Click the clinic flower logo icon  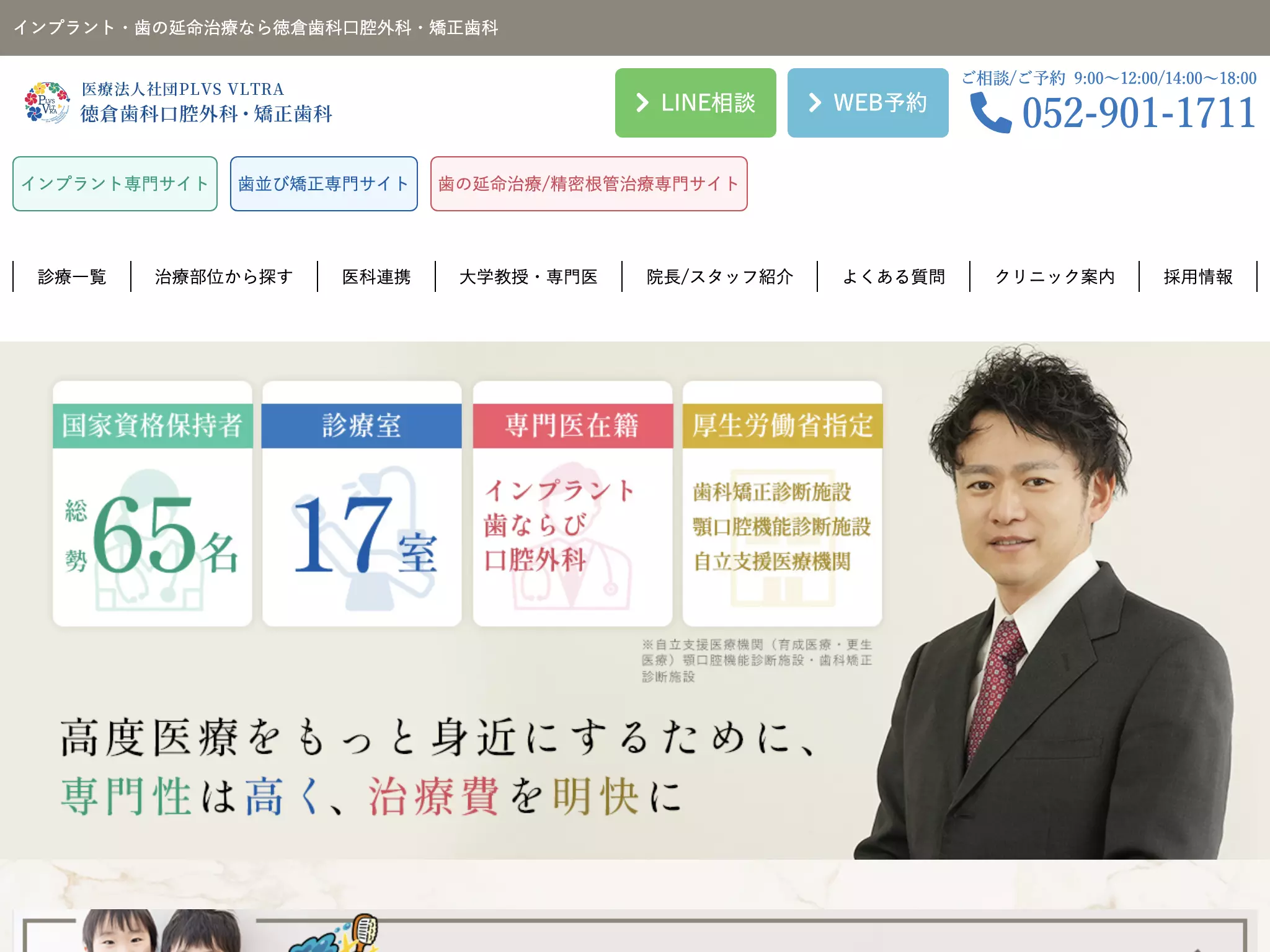pos(47,103)
